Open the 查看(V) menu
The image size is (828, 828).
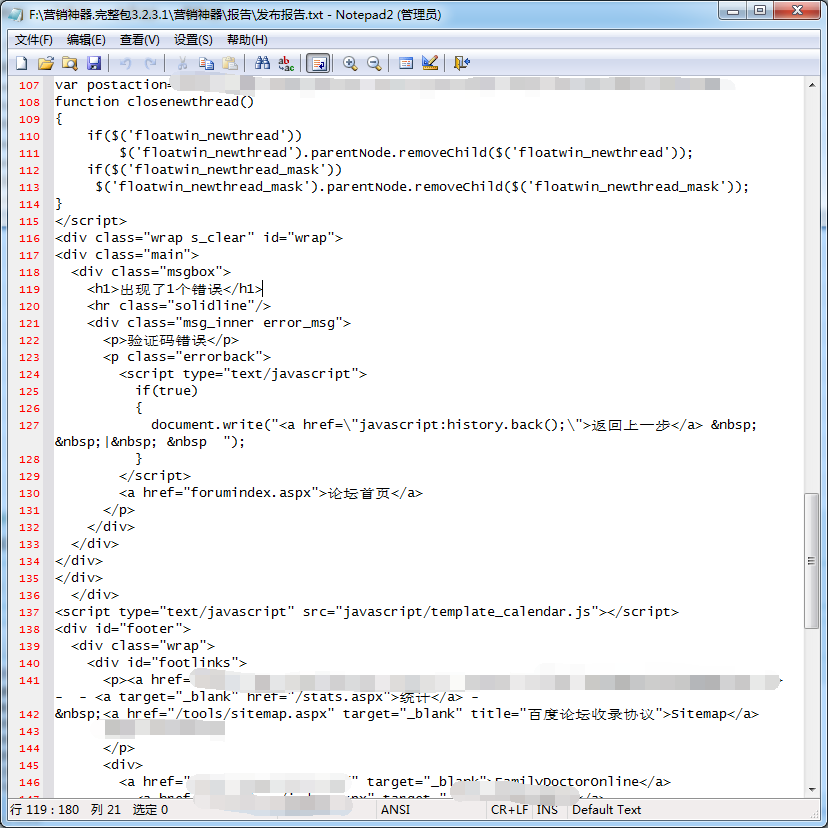139,40
